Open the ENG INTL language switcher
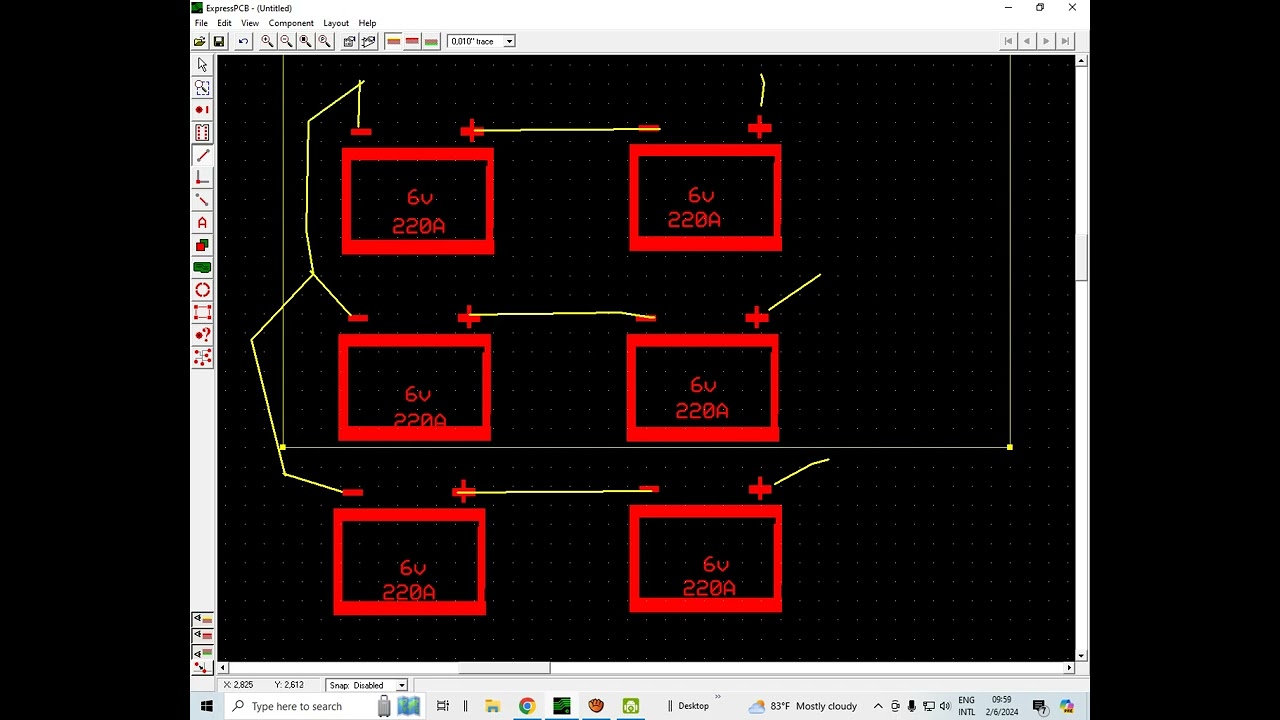Viewport: 1280px width, 720px height. pyautogui.click(x=967, y=706)
